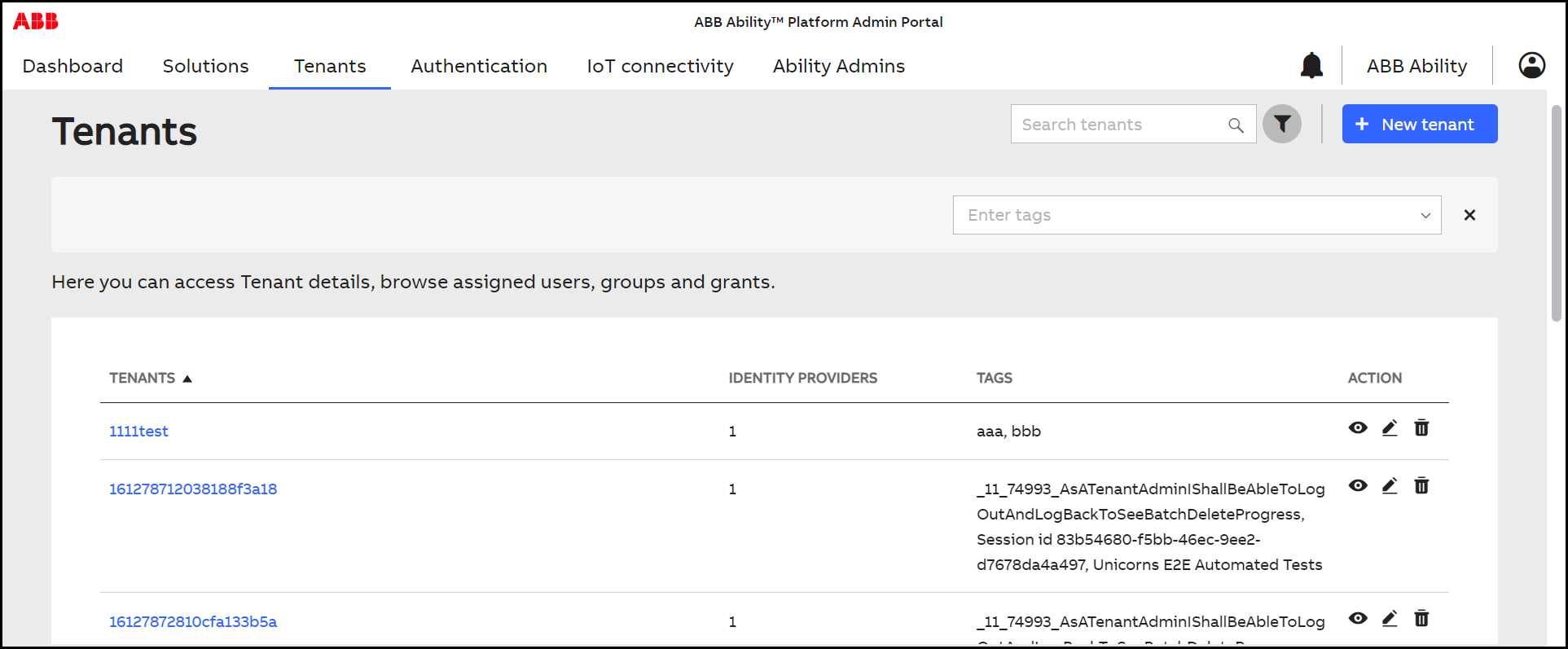The height and width of the screenshot is (649, 1568).
Task: Open the IoT connectivity tab
Action: click(660, 66)
